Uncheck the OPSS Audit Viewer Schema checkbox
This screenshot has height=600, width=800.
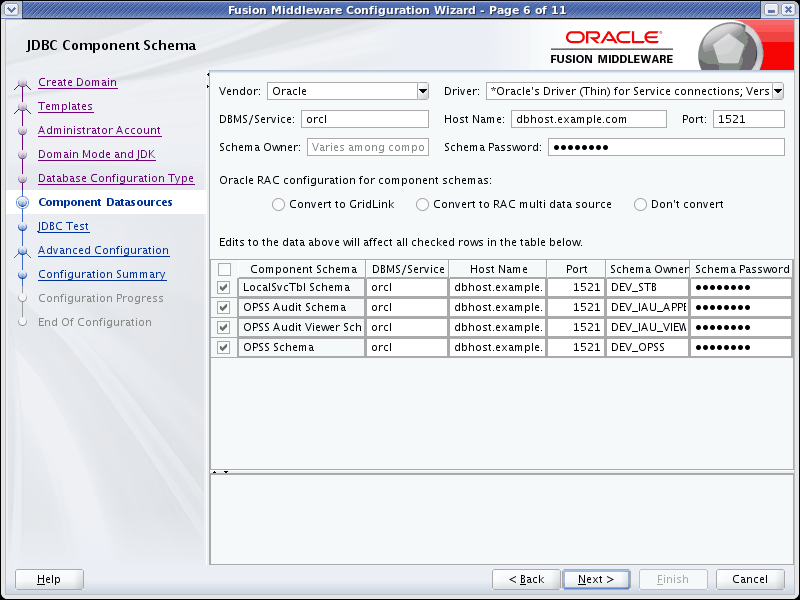tap(223, 327)
